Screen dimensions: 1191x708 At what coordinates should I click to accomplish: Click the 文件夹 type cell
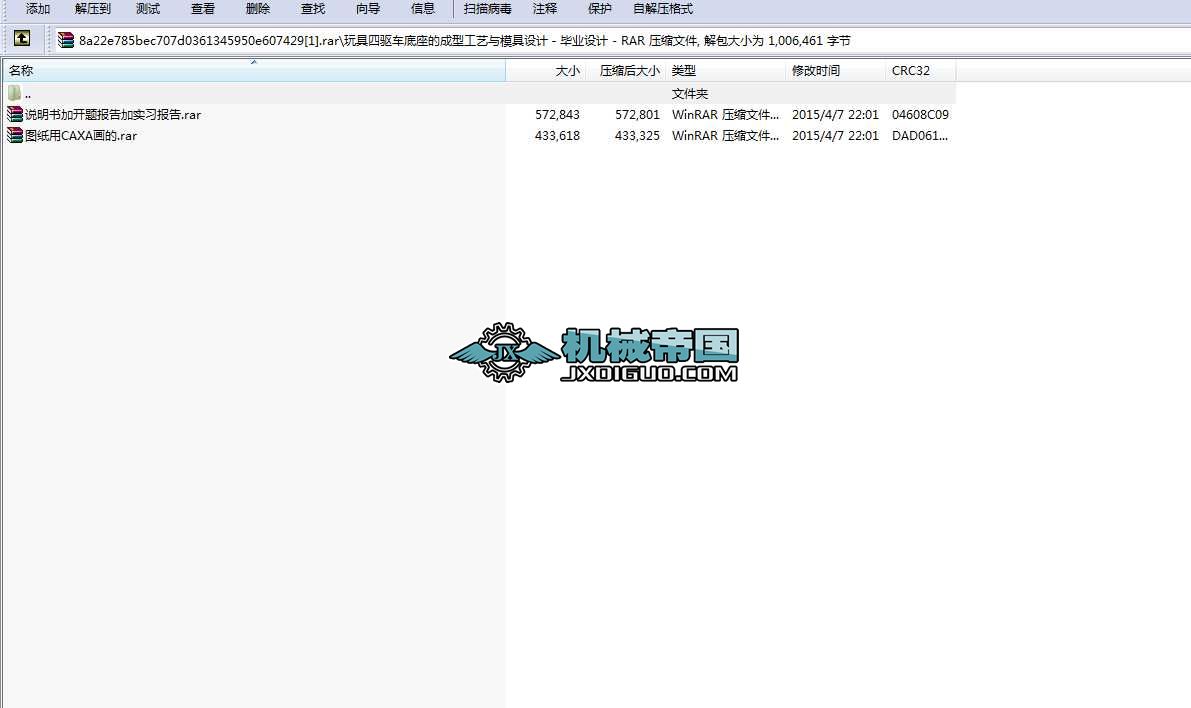690,93
